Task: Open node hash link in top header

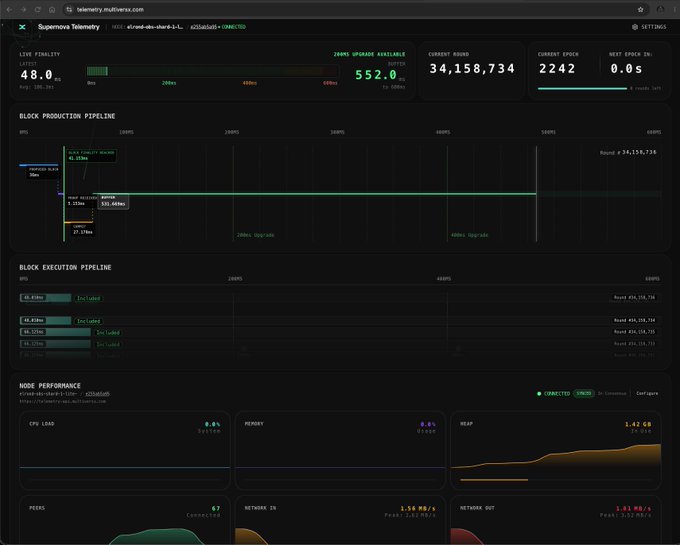Action: pyautogui.click(x=203, y=27)
